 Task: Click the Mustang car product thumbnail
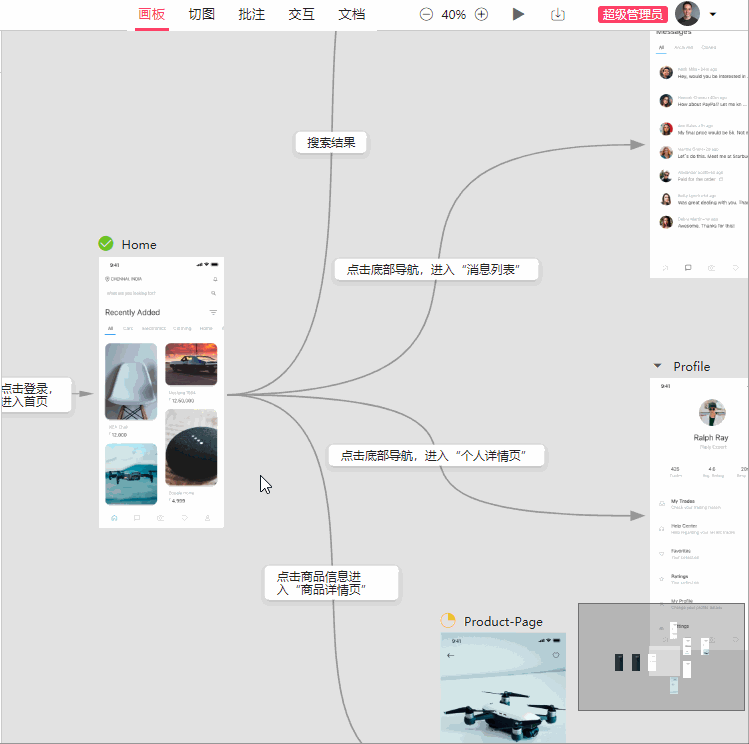pos(191,364)
